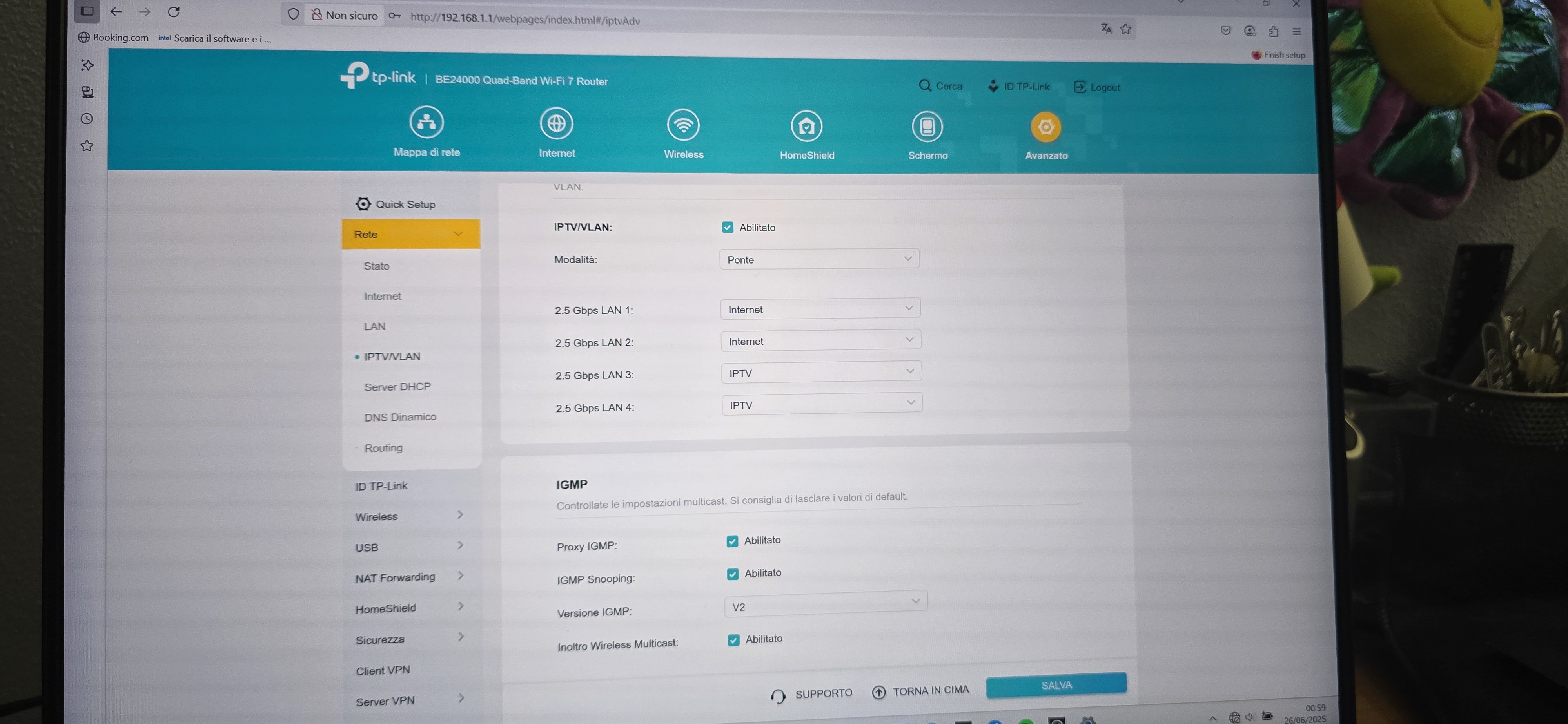
Task: Open the Mappa di rete icon
Action: pos(426,122)
